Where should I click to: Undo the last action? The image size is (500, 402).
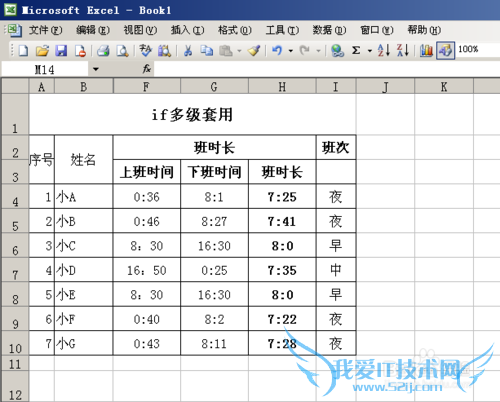click(x=277, y=51)
